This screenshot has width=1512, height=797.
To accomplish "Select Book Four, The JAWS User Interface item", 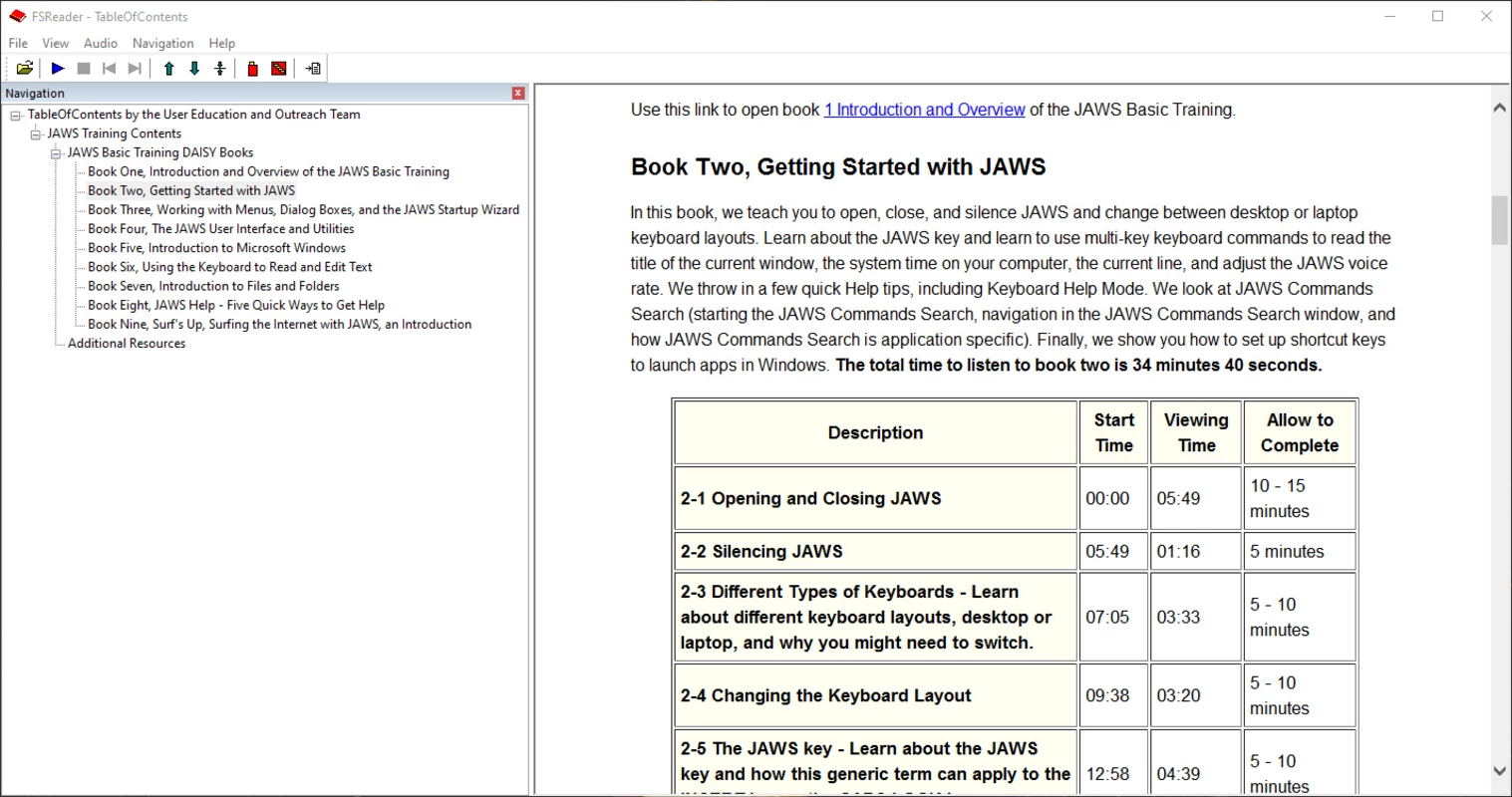I will pyautogui.click(x=220, y=228).
